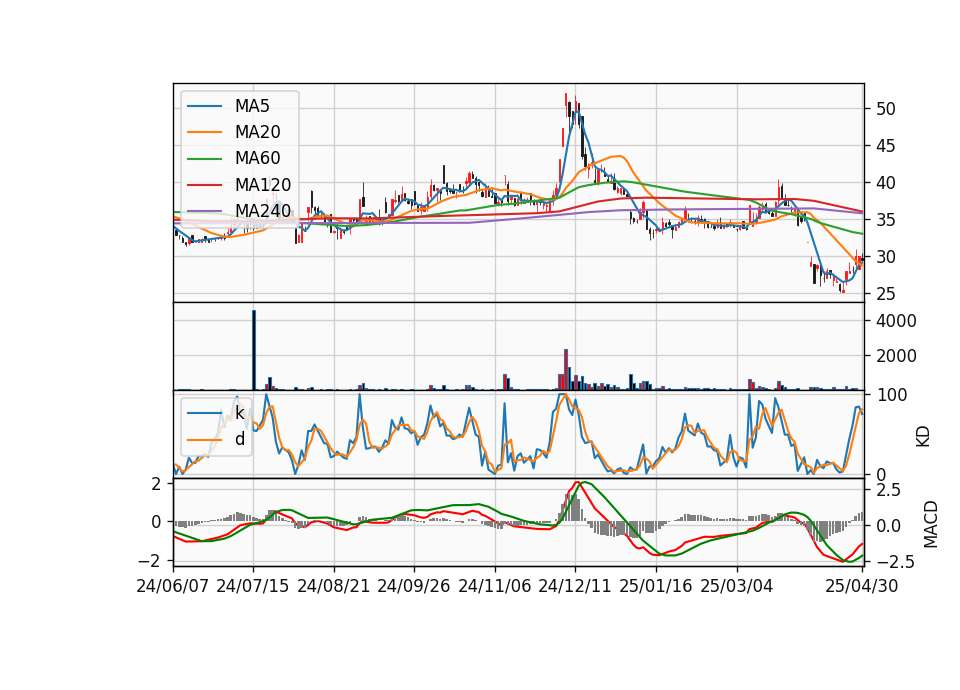Viewport: 960px width, 690px height.
Task: Click the purple MA240 legend line sample
Action: 204,211
